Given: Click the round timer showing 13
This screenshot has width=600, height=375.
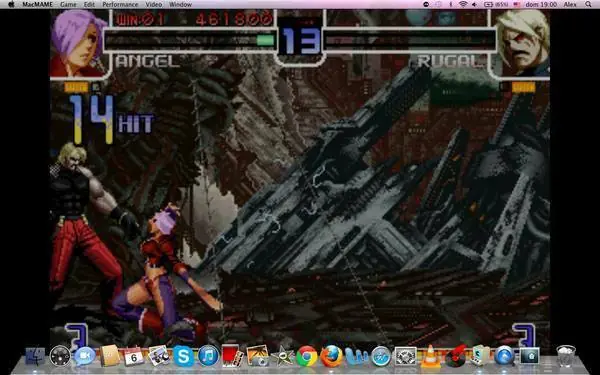Looking at the screenshot, I should (301, 41).
